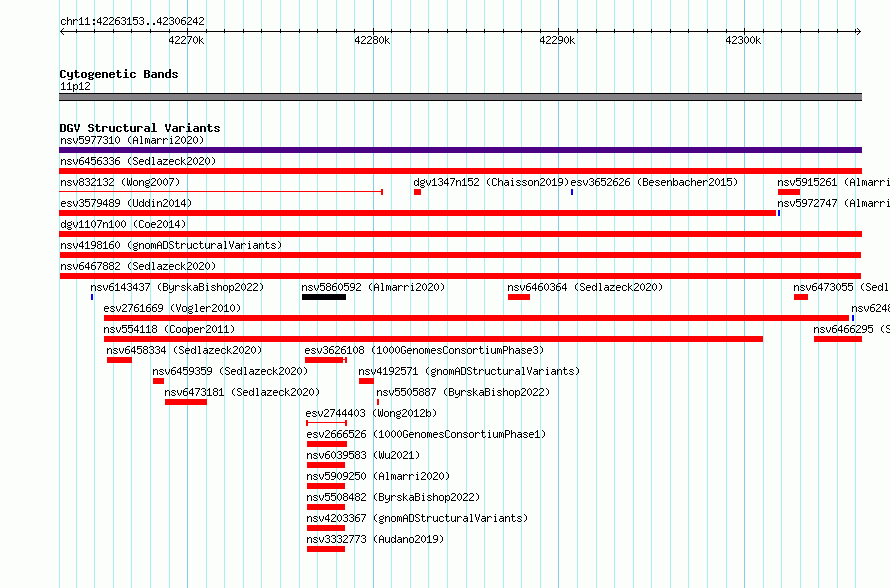The width and height of the screenshot is (890, 588).
Task: Click nsv6459359 (Sedlazeck2020) label
Action: 230,371
